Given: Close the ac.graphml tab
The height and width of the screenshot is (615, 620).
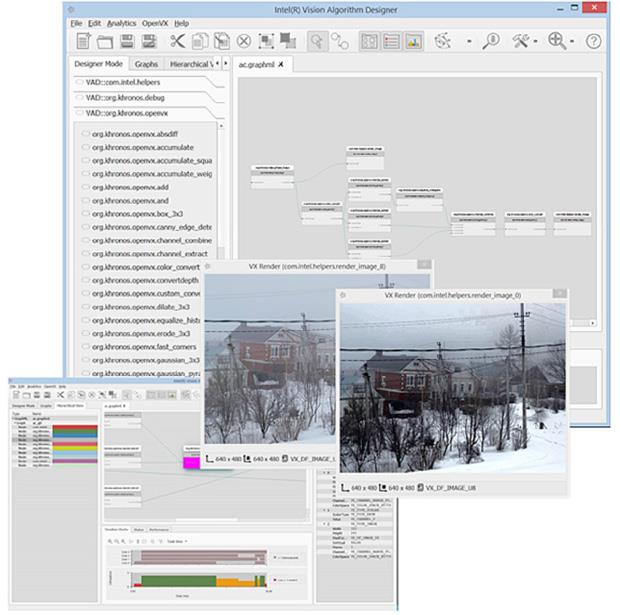Looking at the screenshot, I should pos(282,64).
